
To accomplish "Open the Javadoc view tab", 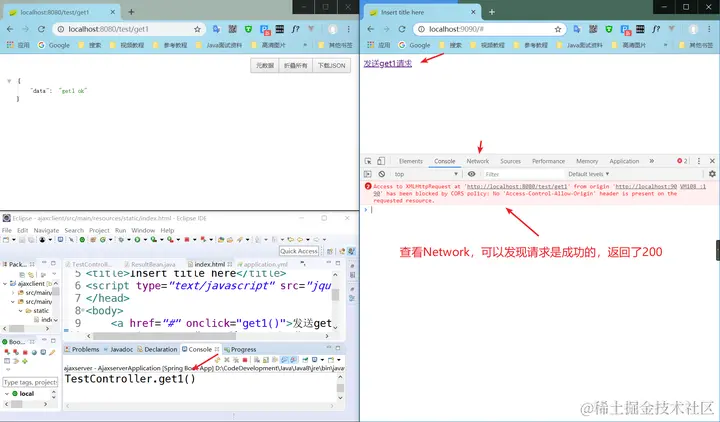I will [118, 349].
